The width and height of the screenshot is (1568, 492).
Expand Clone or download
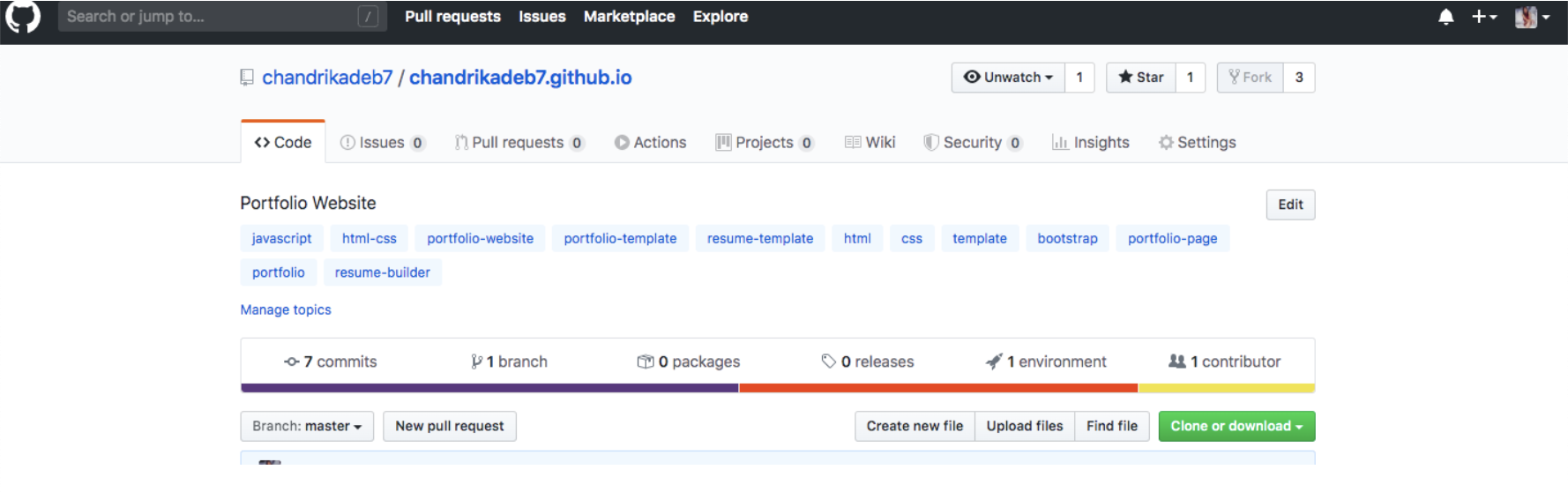click(1236, 426)
